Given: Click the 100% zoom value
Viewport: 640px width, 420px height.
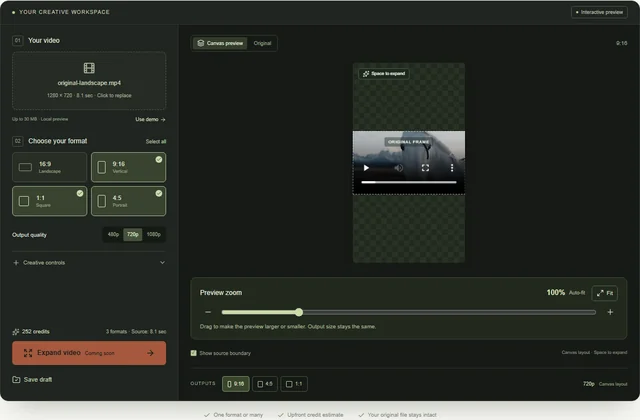Looking at the screenshot, I should (x=556, y=292).
